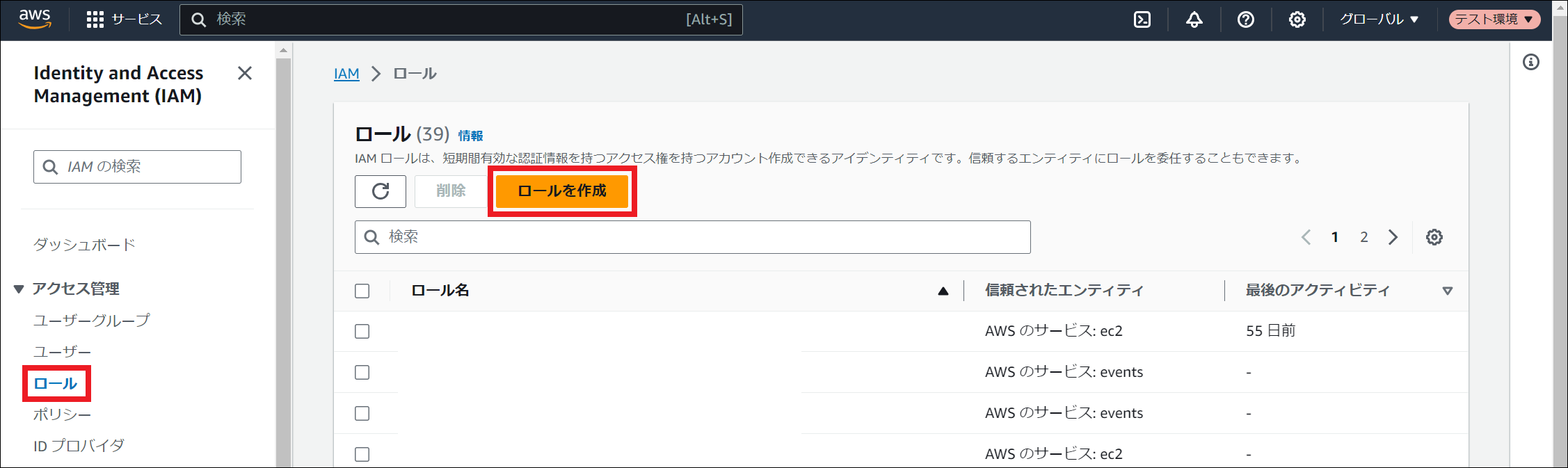
Task: Open the 情報 link next to ロール
Action: [470, 136]
